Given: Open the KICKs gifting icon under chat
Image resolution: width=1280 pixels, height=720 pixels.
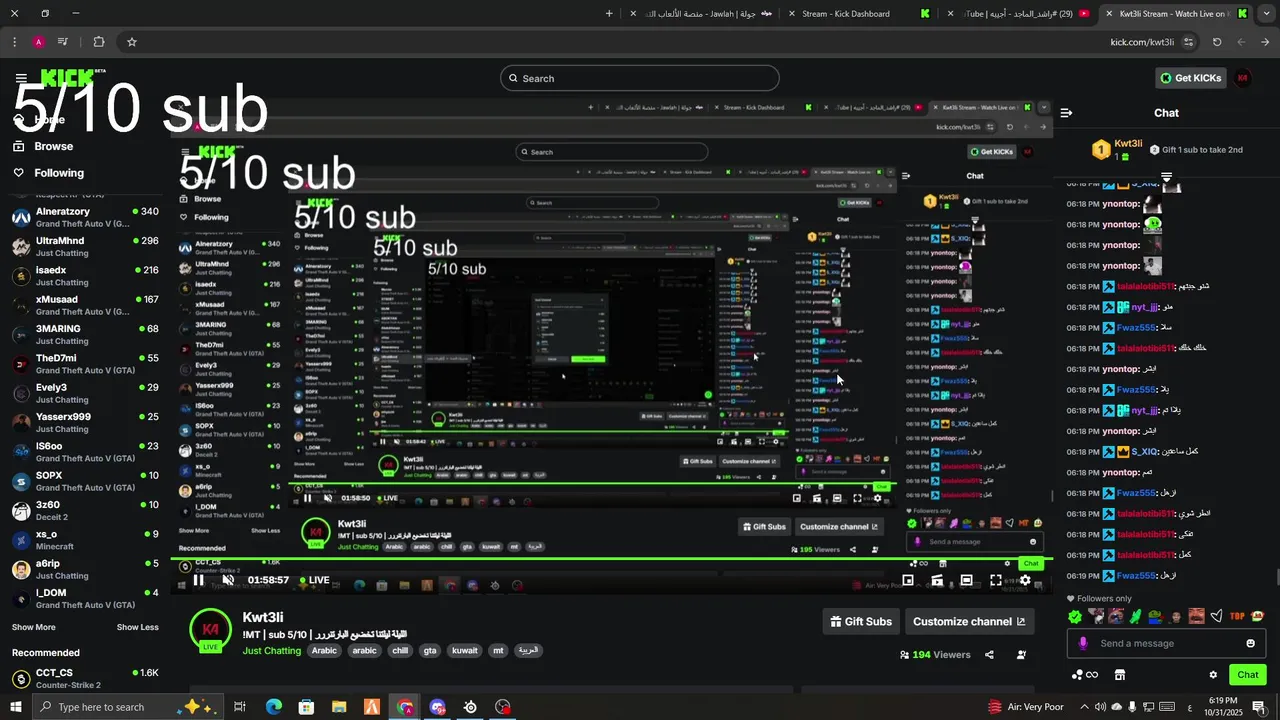Looking at the screenshot, I should pos(1084,675).
